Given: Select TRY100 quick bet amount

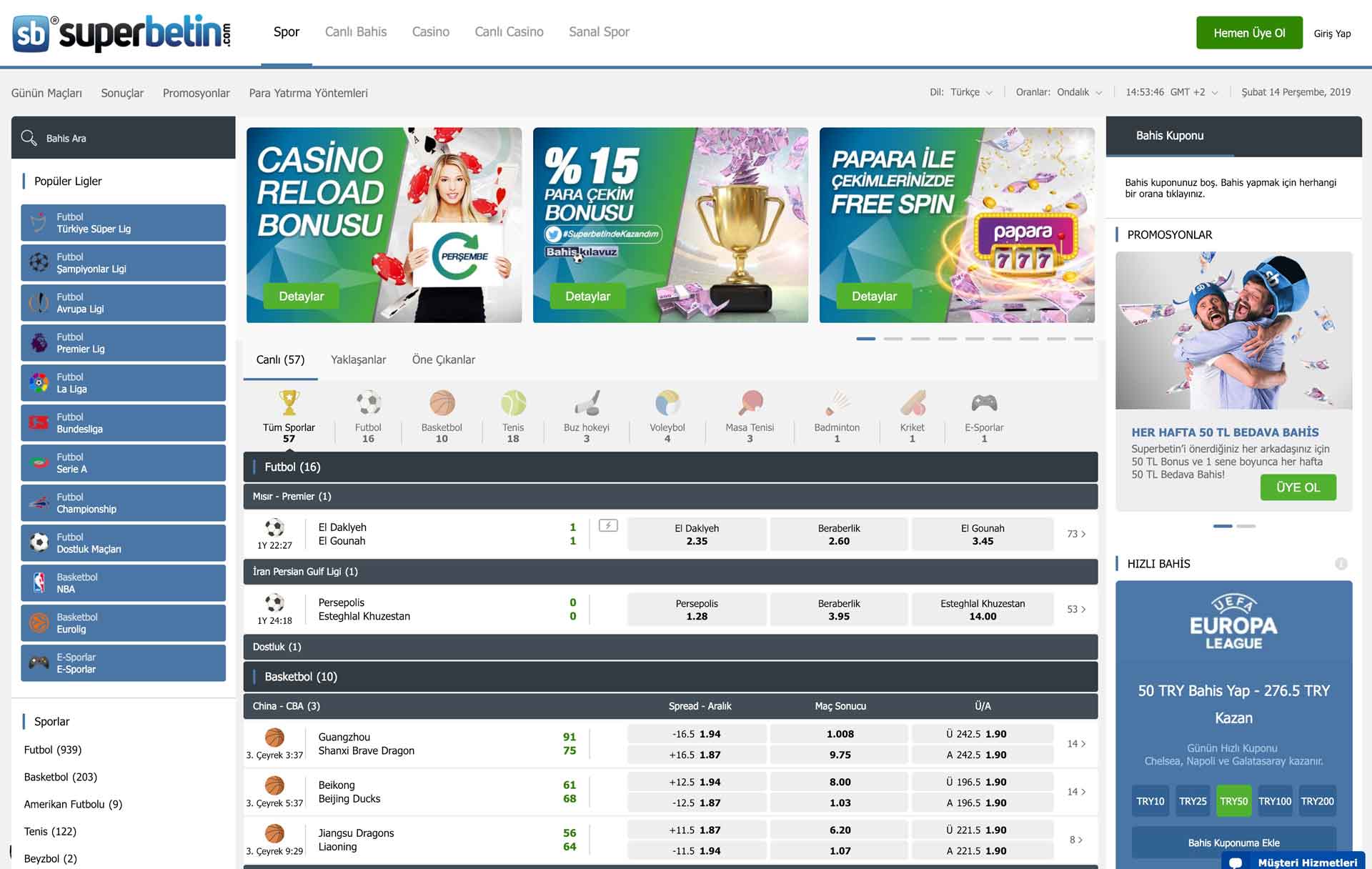Looking at the screenshot, I should pos(1275,801).
